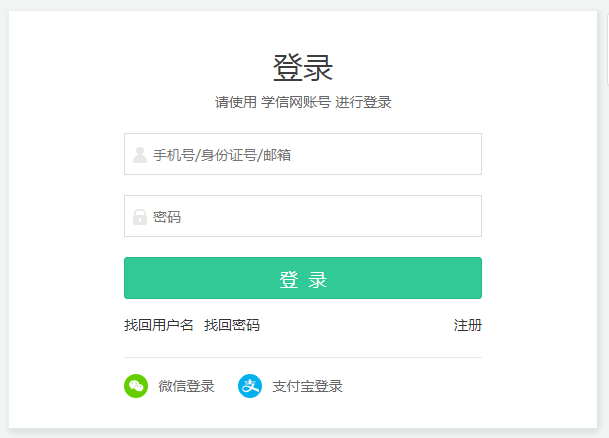The width and height of the screenshot is (609, 438).
Task: Click the green WeChat logo icon
Action: click(136, 386)
